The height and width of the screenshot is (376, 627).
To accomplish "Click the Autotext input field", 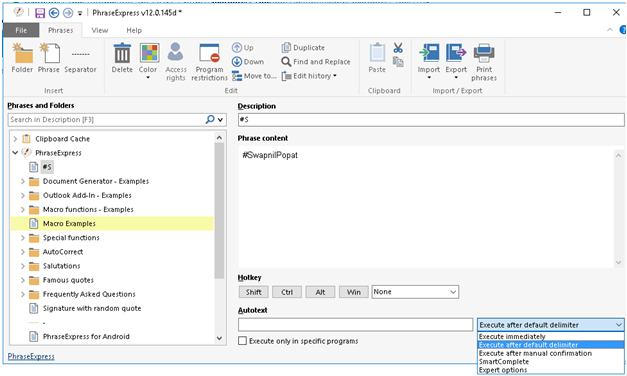I will (355, 324).
